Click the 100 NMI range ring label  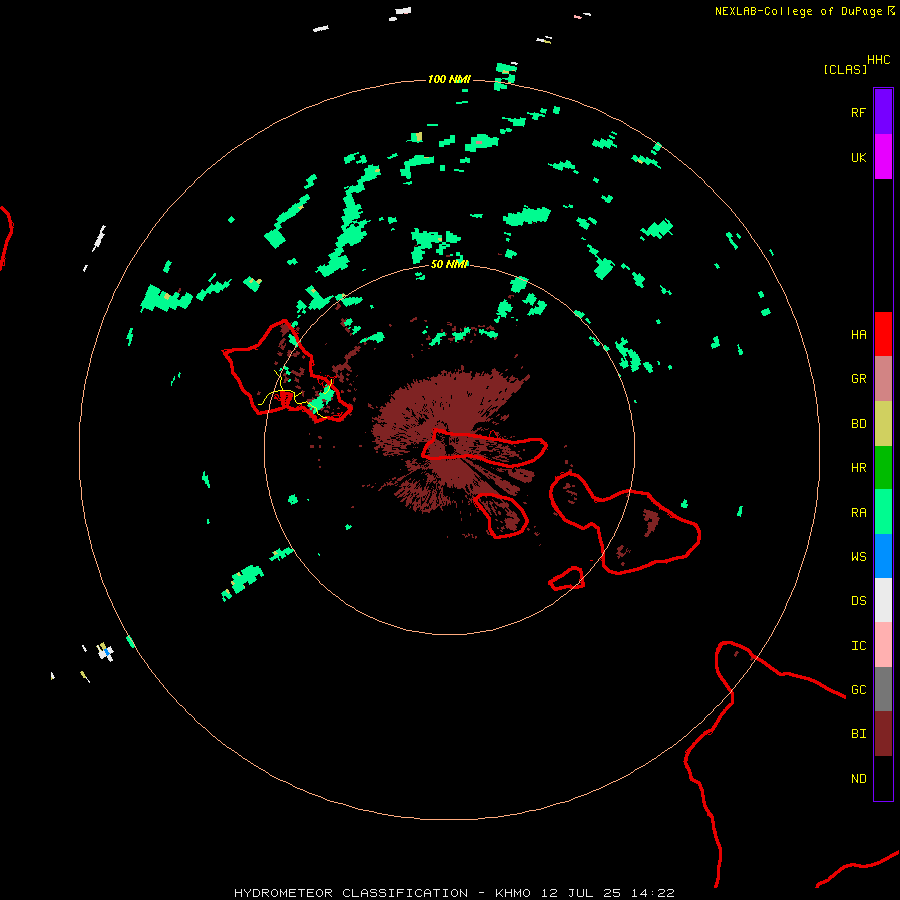(449, 79)
